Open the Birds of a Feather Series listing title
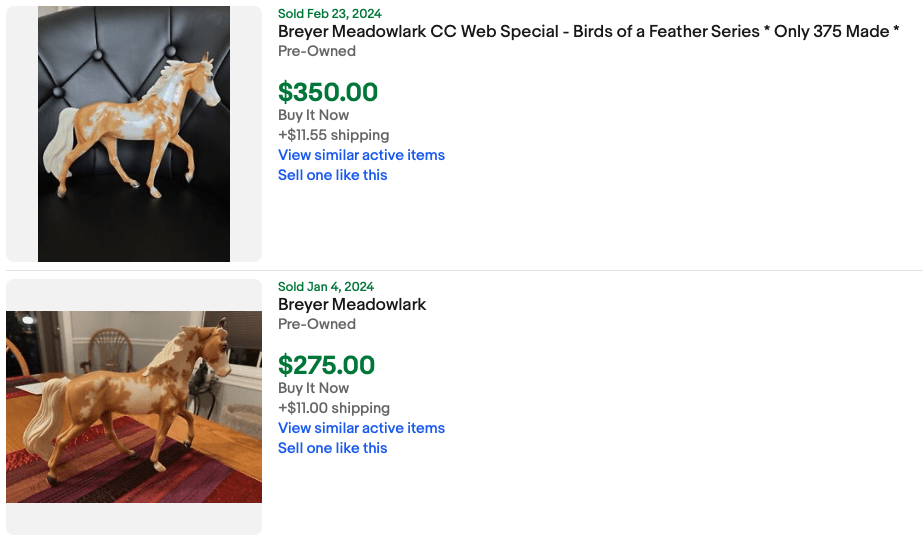 coord(588,31)
